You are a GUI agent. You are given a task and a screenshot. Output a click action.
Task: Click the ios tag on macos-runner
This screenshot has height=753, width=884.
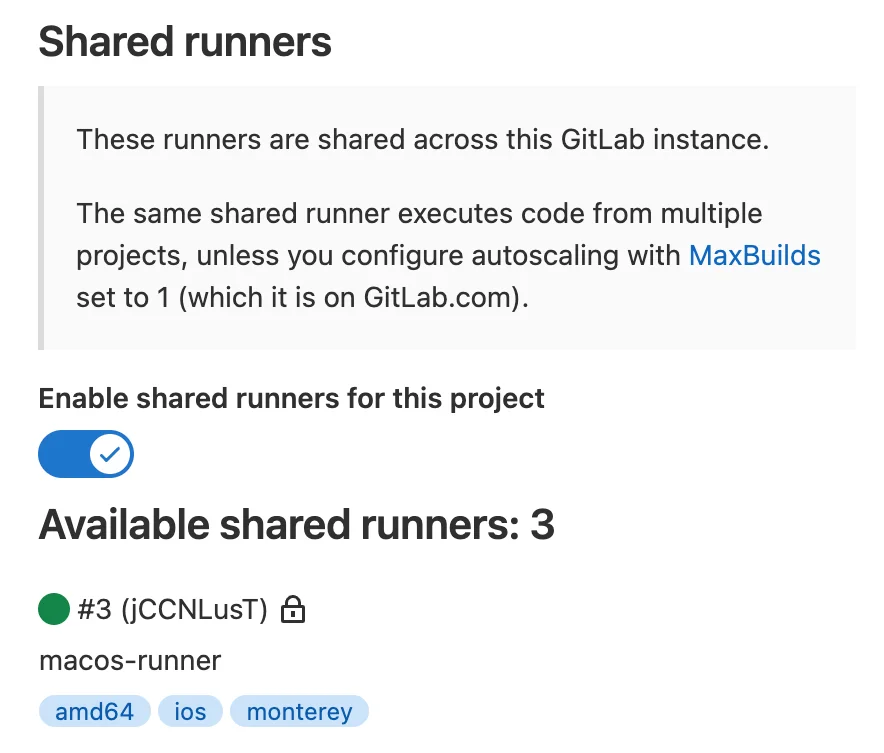point(190,711)
